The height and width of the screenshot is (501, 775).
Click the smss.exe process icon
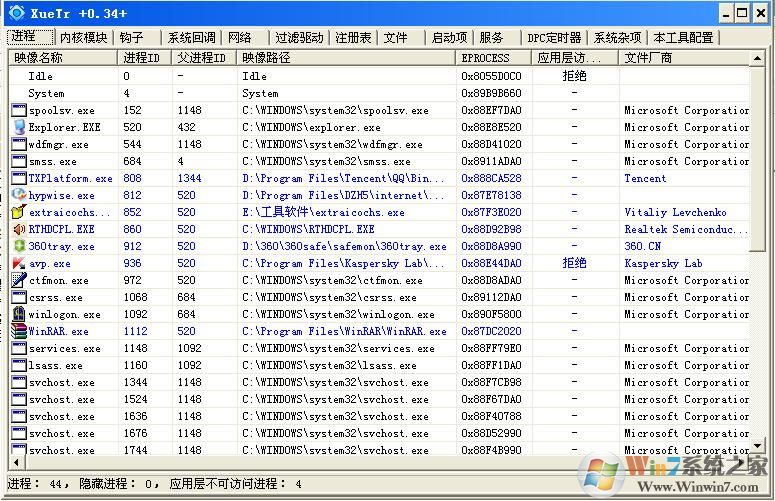pyautogui.click(x=19, y=161)
